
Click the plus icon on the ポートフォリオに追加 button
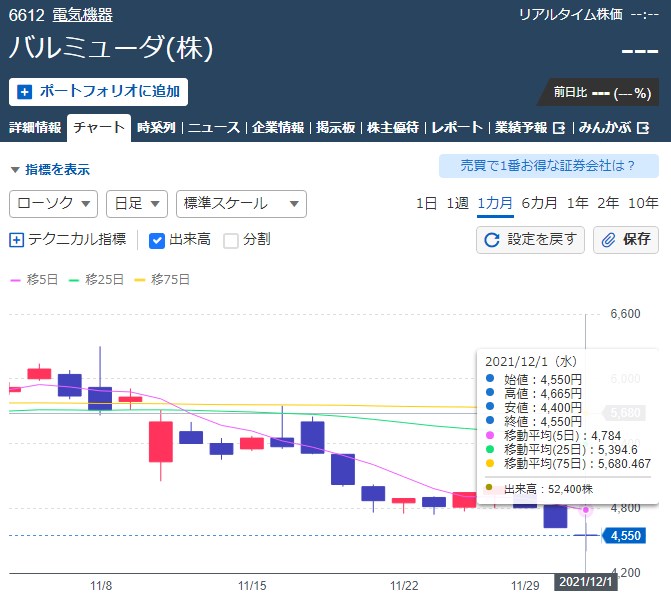tap(24, 92)
